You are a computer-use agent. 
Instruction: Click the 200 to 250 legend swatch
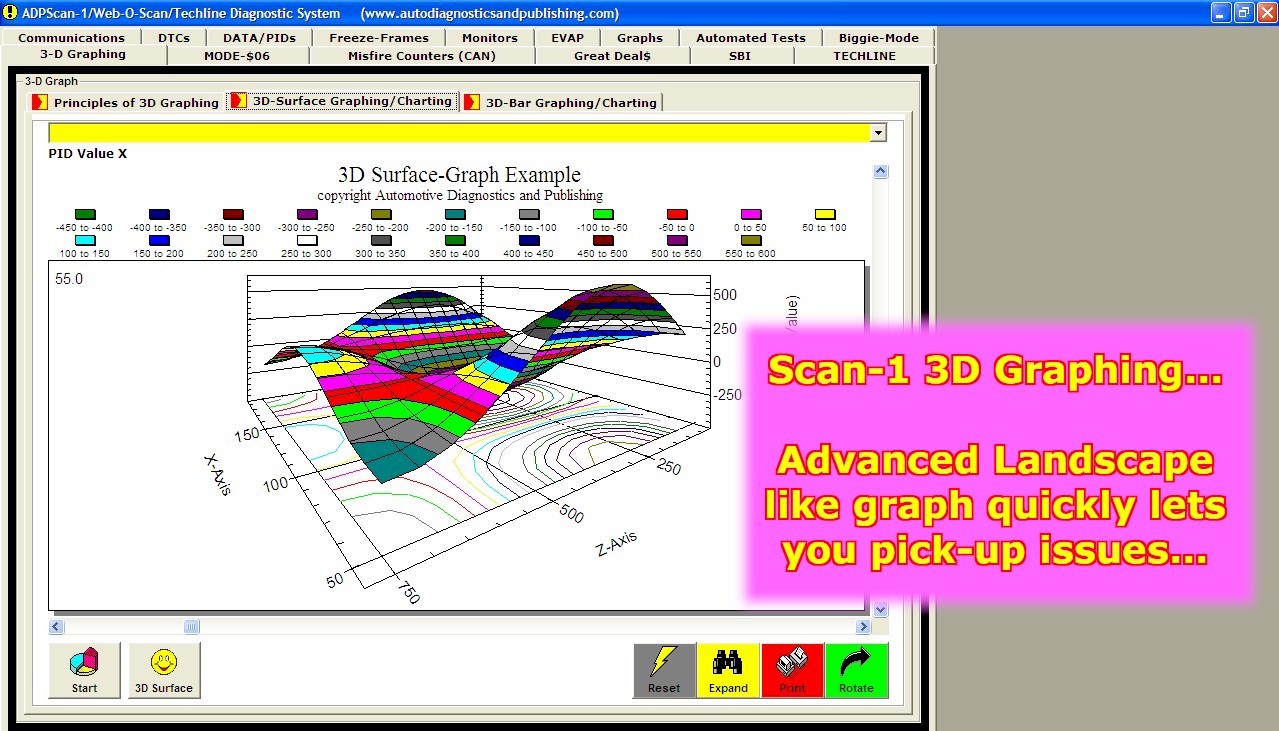[233, 240]
